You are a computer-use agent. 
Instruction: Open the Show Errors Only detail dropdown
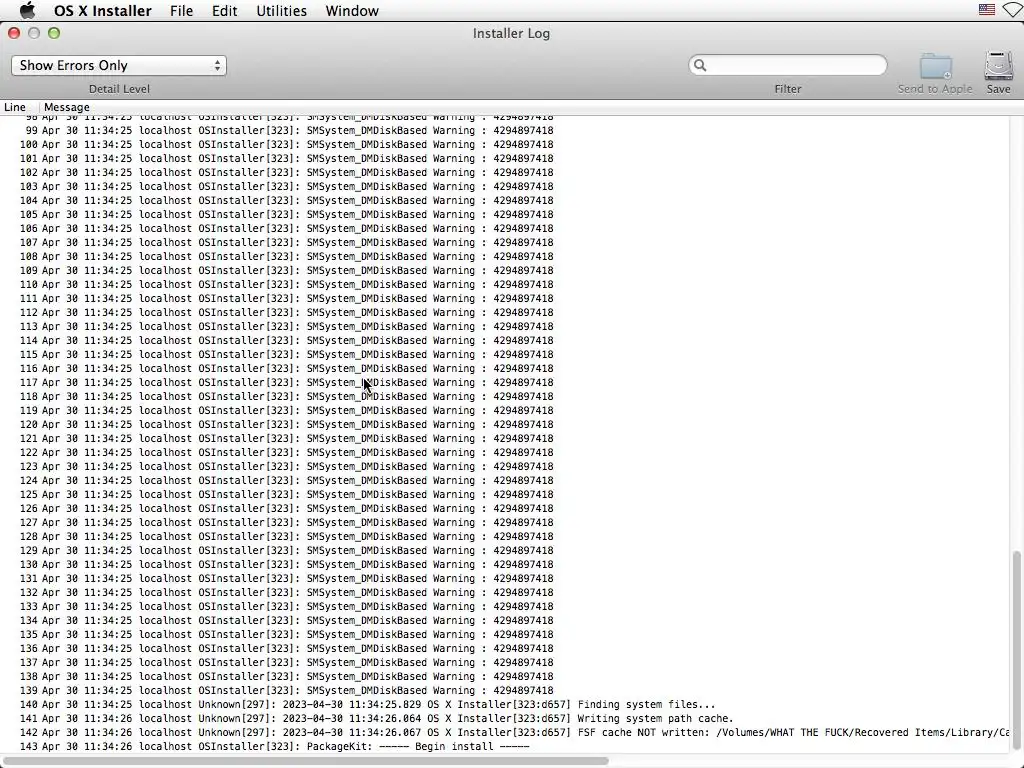[119, 65]
